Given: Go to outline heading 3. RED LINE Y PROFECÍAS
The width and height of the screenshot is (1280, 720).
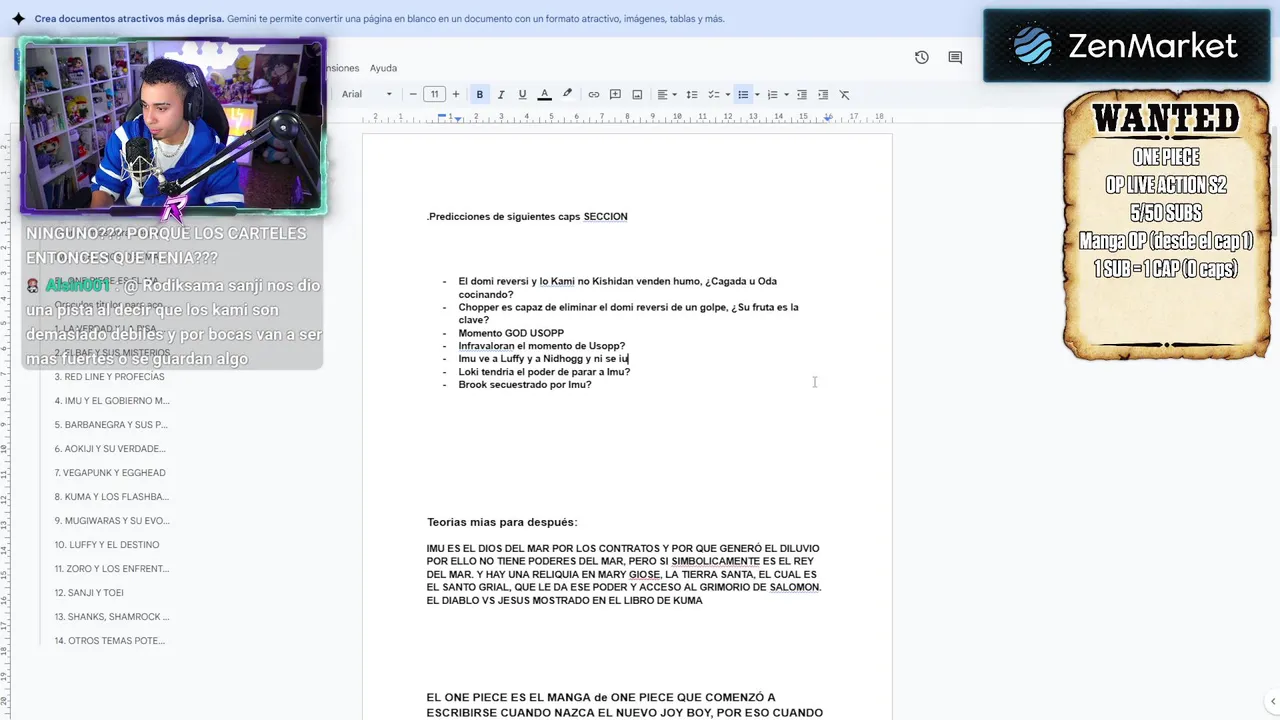Looking at the screenshot, I should [110, 377].
